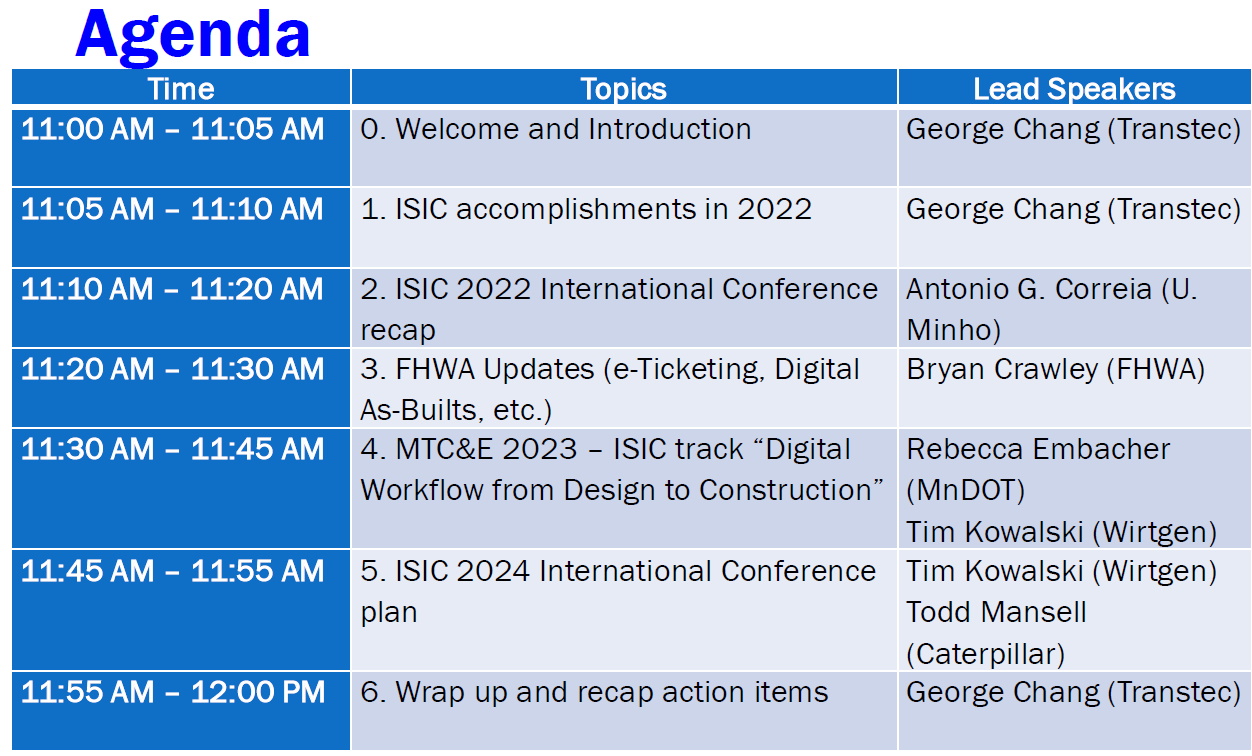
Task: Click the FHWA Updates topic cell
Action: click(624, 387)
